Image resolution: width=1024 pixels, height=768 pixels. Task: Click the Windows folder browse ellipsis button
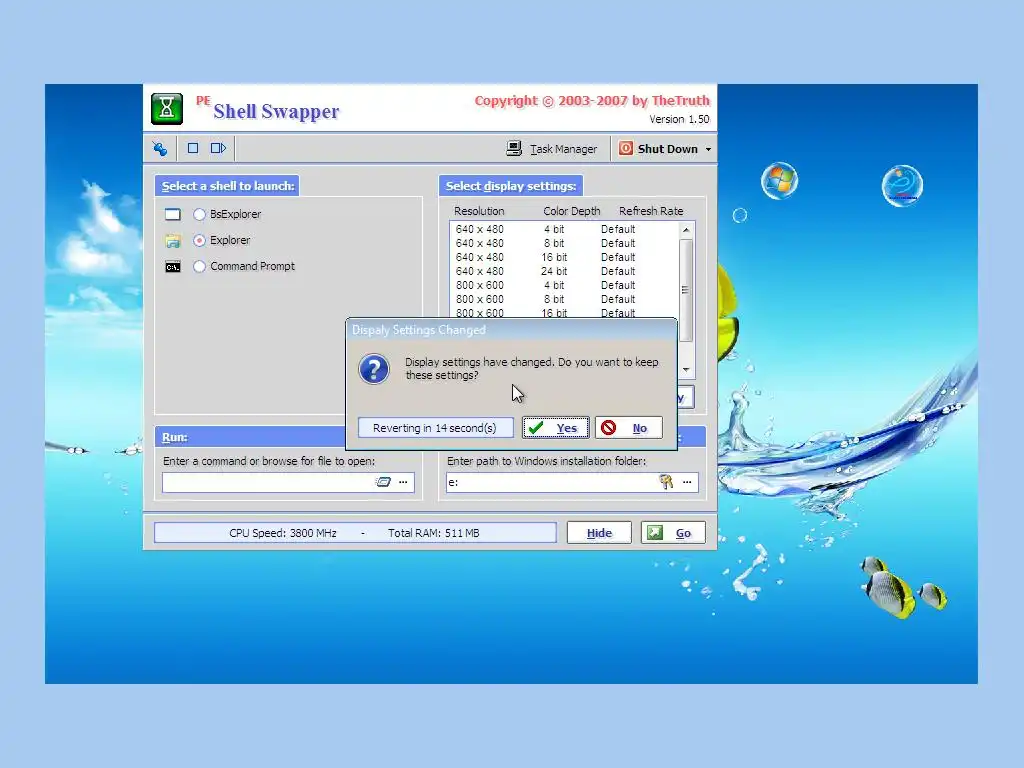coord(687,482)
